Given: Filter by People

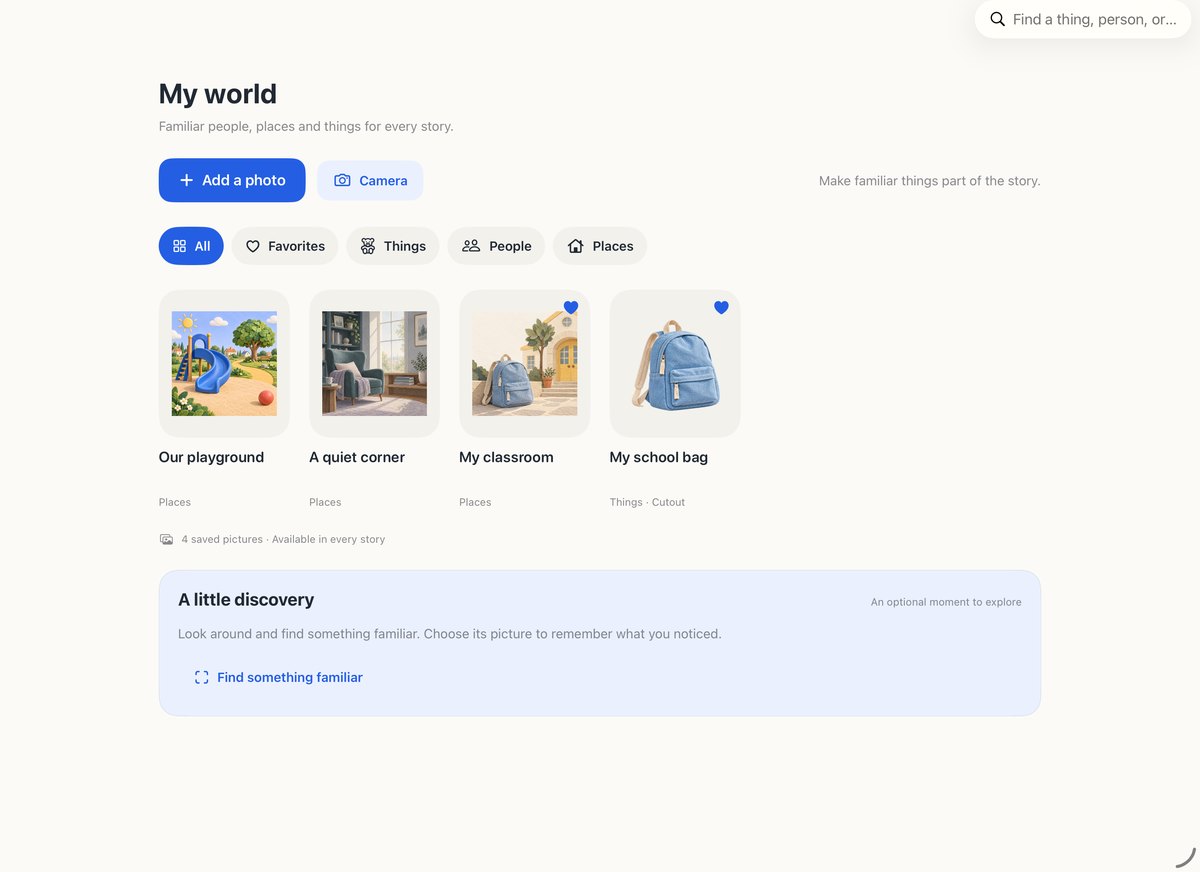Looking at the screenshot, I should tap(496, 246).
